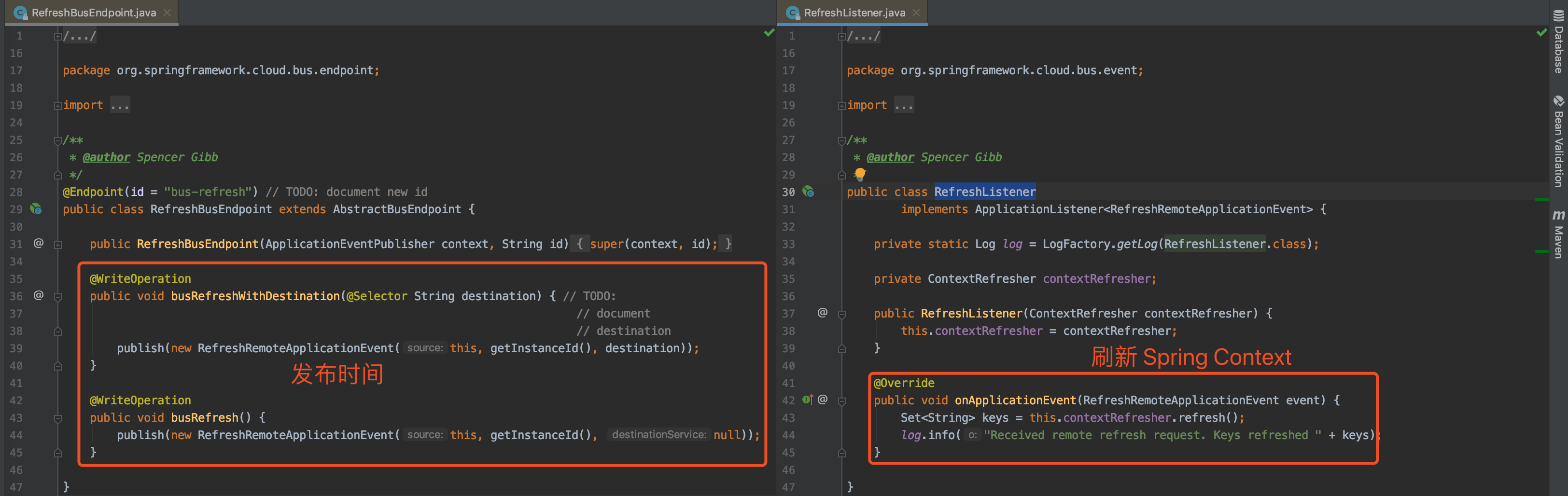Close the RefreshBusEndpoint.java tab
The image size is (1568, 496).
167,13
